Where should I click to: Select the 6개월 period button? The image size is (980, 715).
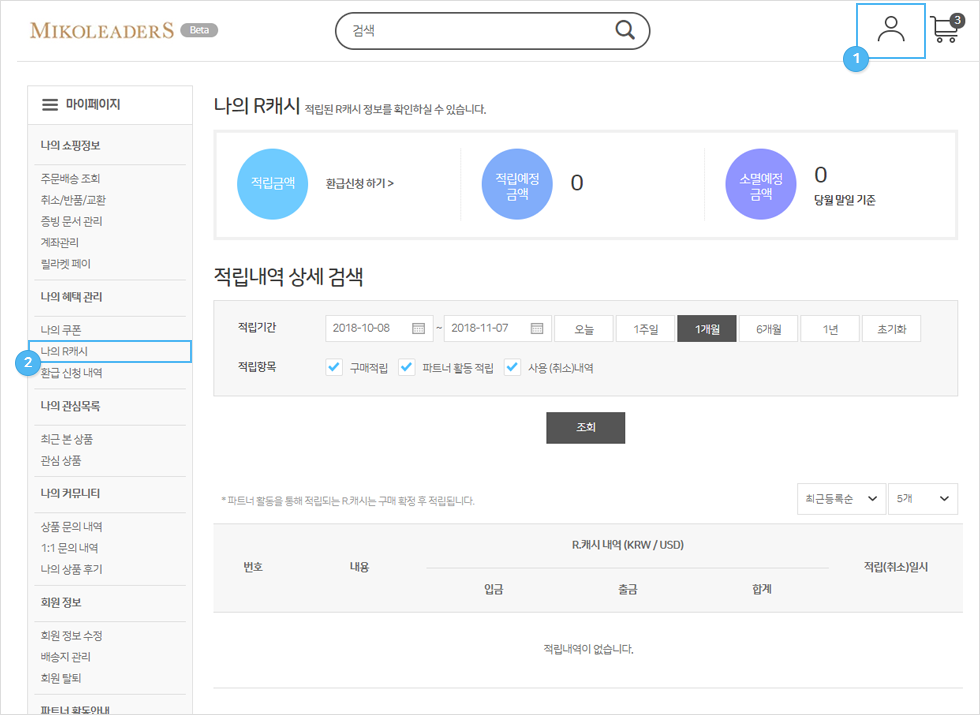(x=768, y=328)
